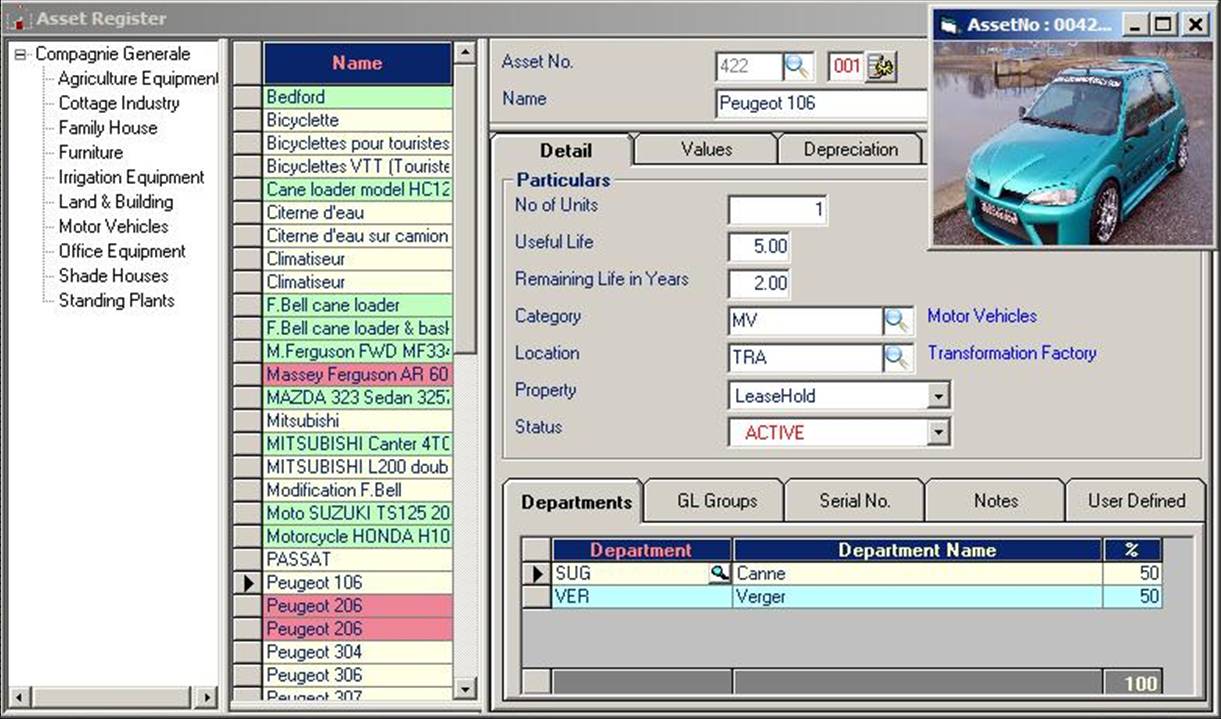This screenshot has height=719, width=1221.
Task: Maximize the AssetNo picture window
Action: click(x=1162, y=25)
